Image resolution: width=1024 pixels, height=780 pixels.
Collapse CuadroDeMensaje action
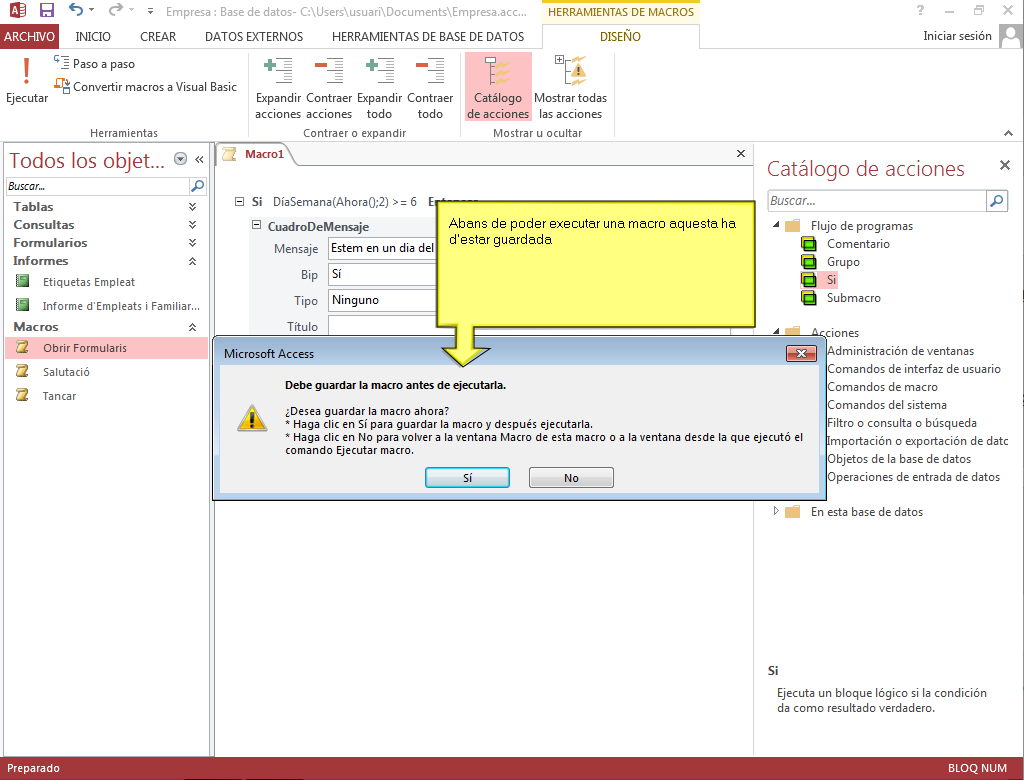[x=257, y=225]
